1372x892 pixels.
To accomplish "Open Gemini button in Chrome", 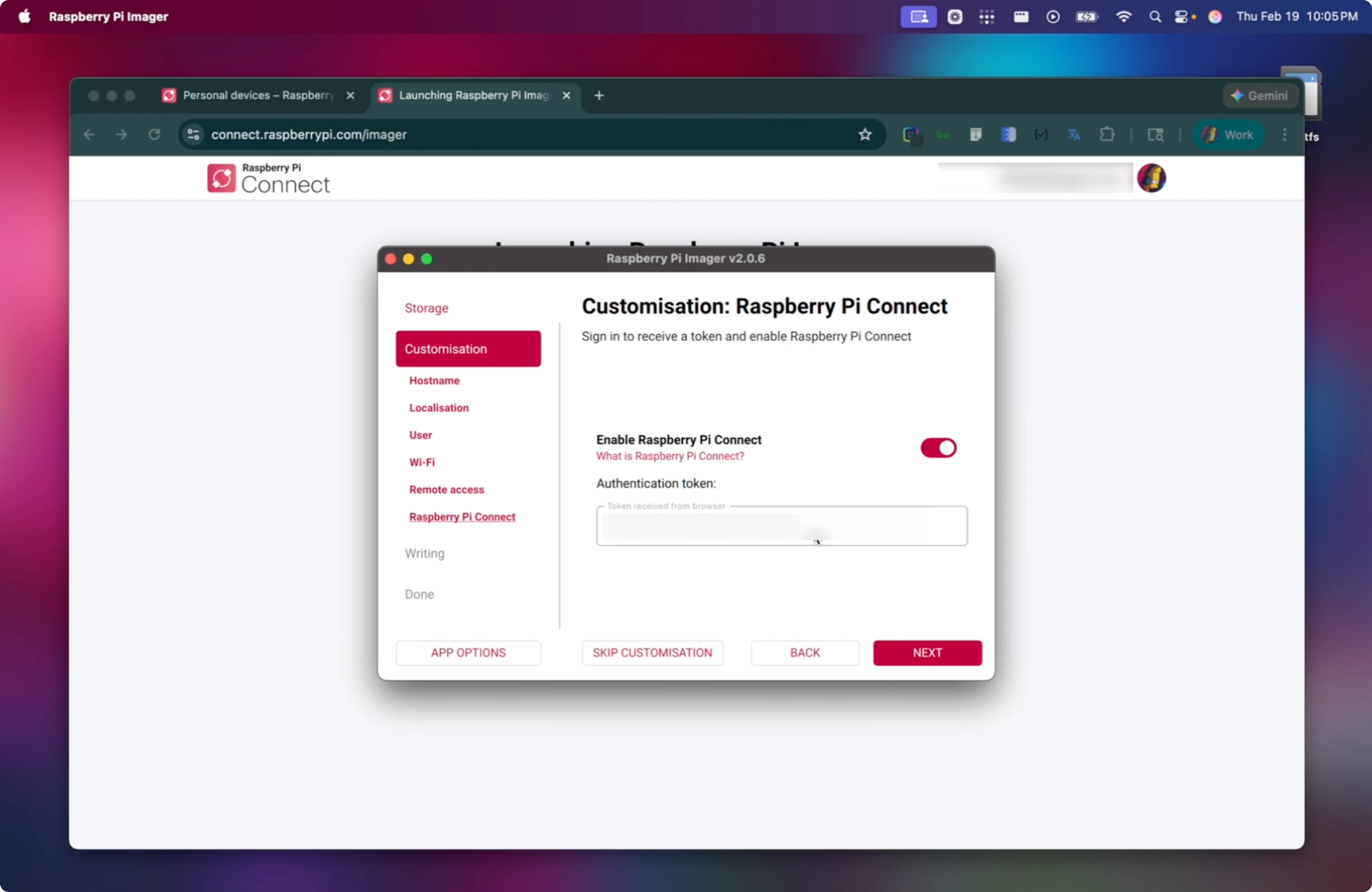I will 1259,96.
